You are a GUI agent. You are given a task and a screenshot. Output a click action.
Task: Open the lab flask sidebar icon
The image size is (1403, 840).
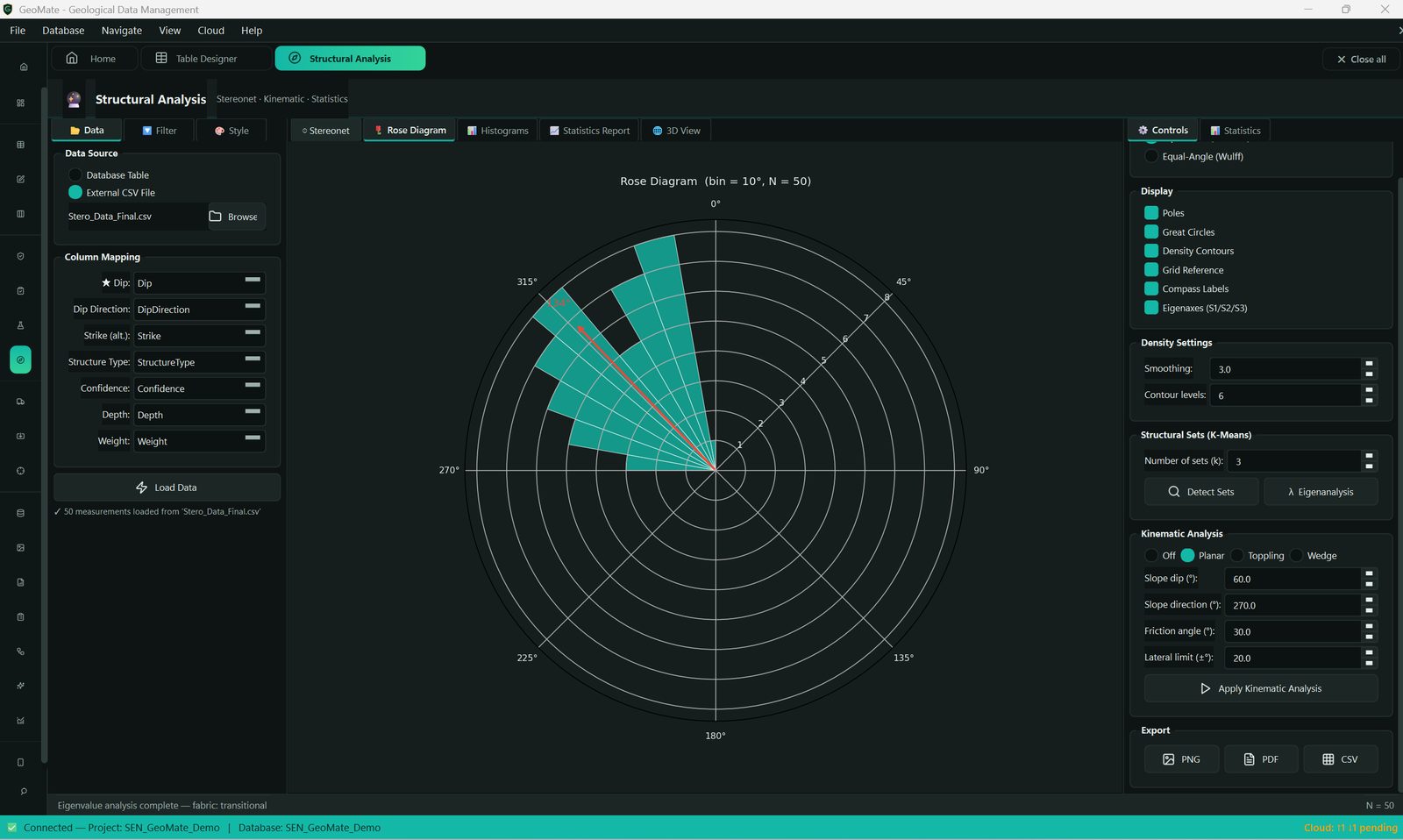point(20,325)
